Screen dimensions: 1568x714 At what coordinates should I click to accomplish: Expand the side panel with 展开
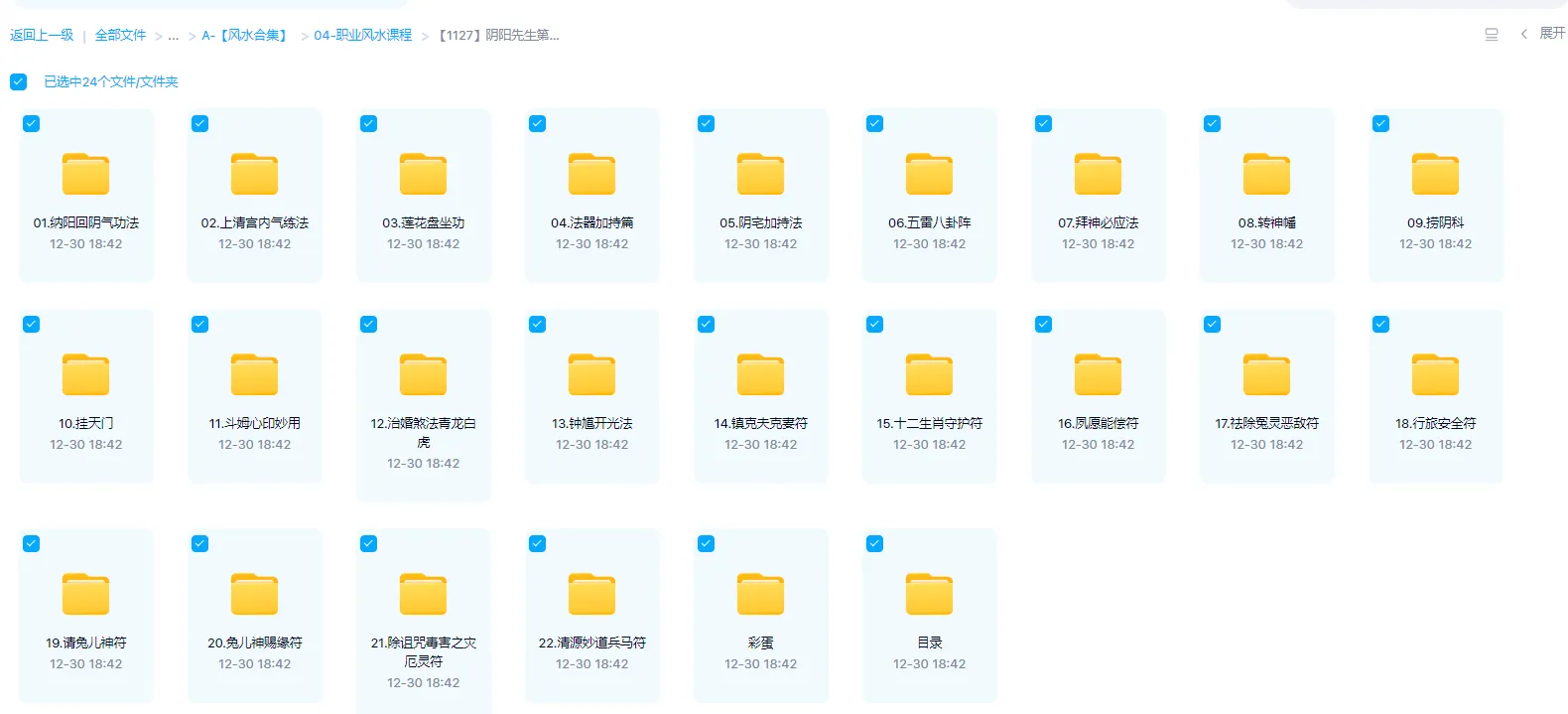coord(1543,34)
